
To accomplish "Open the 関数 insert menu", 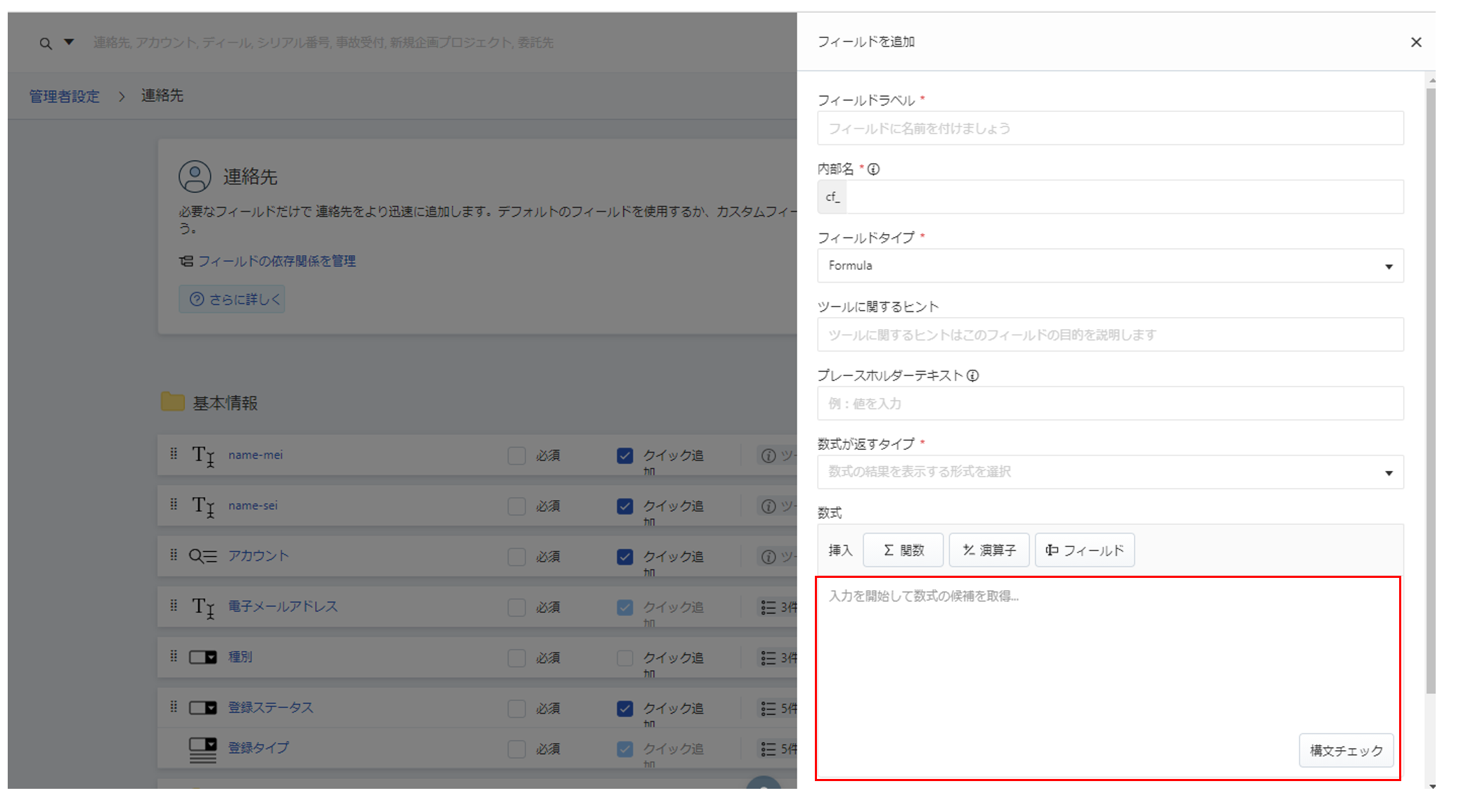I will (x=903, y=550).
